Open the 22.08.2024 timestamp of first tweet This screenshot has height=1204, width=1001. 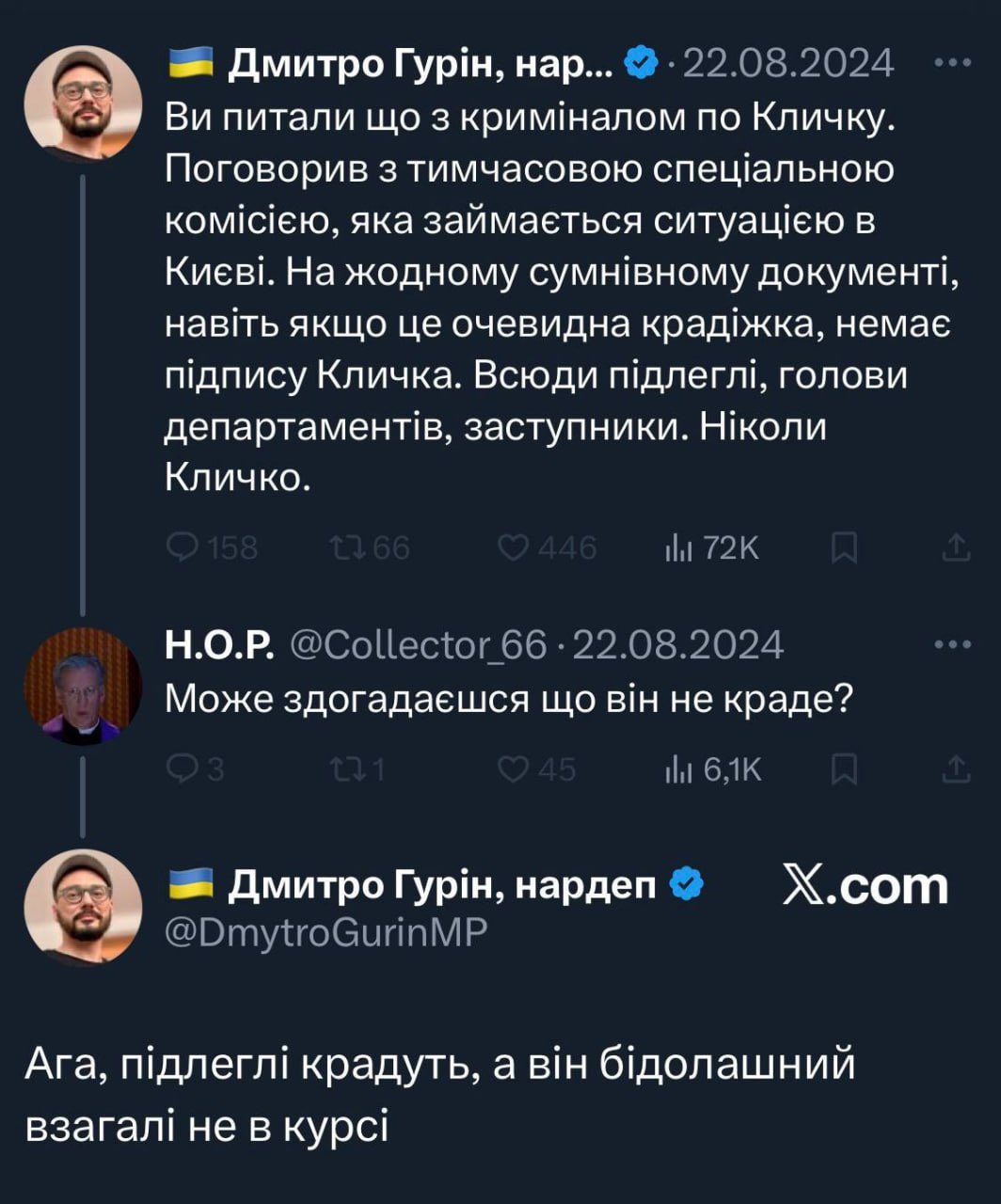pos(786,64)
